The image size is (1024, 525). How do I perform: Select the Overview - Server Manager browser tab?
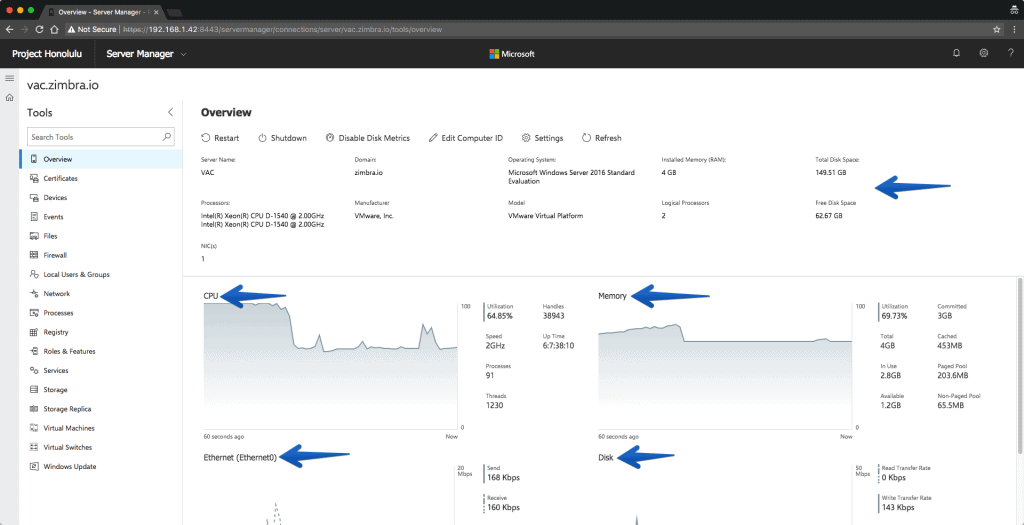click(x=102, y=12)
